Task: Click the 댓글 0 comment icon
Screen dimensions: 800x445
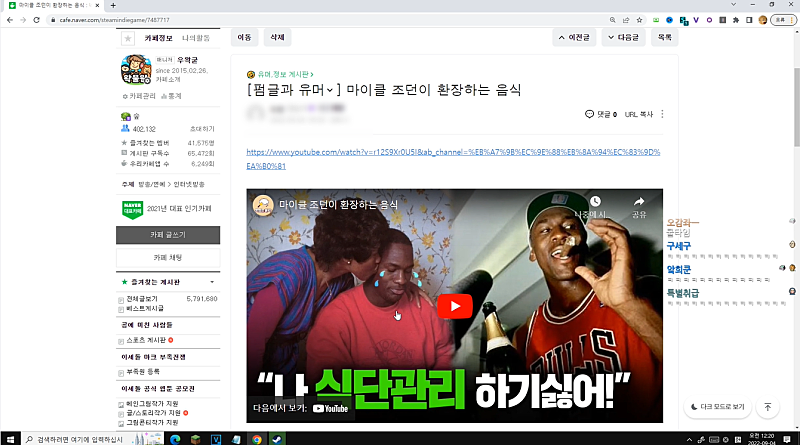Action: 589,114
